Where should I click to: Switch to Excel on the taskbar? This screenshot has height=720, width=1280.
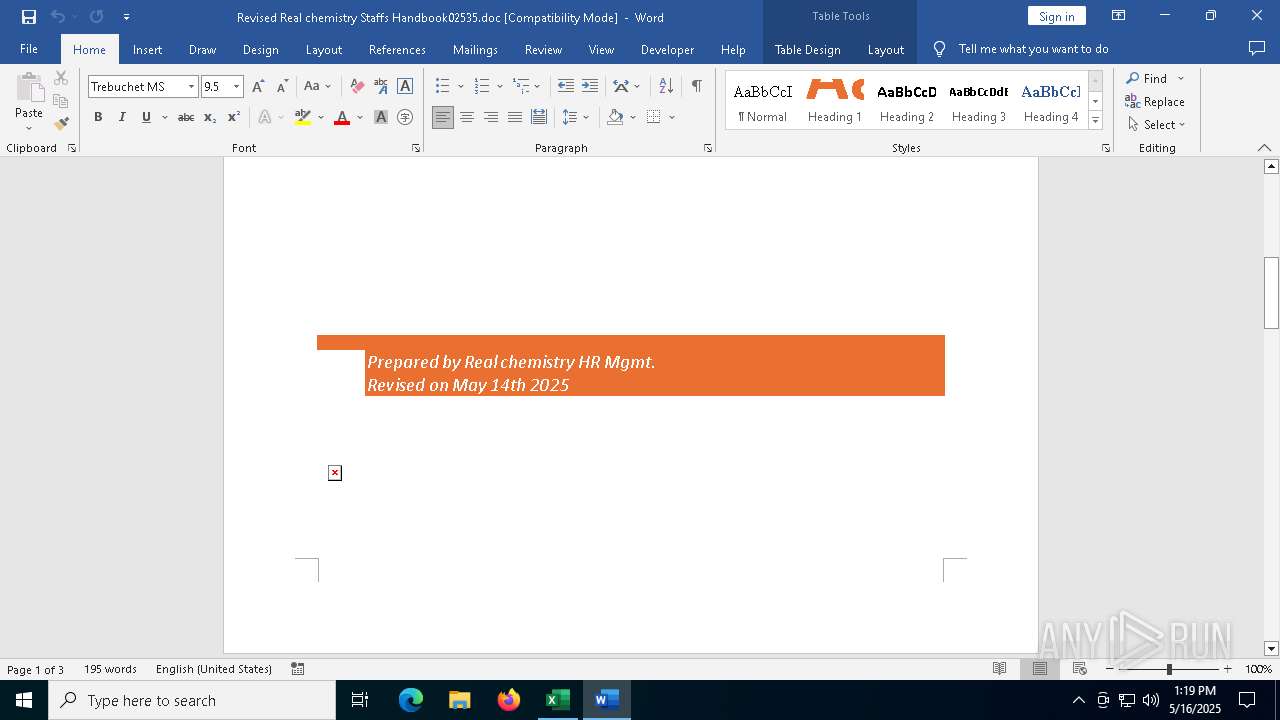tap(557, 700)
